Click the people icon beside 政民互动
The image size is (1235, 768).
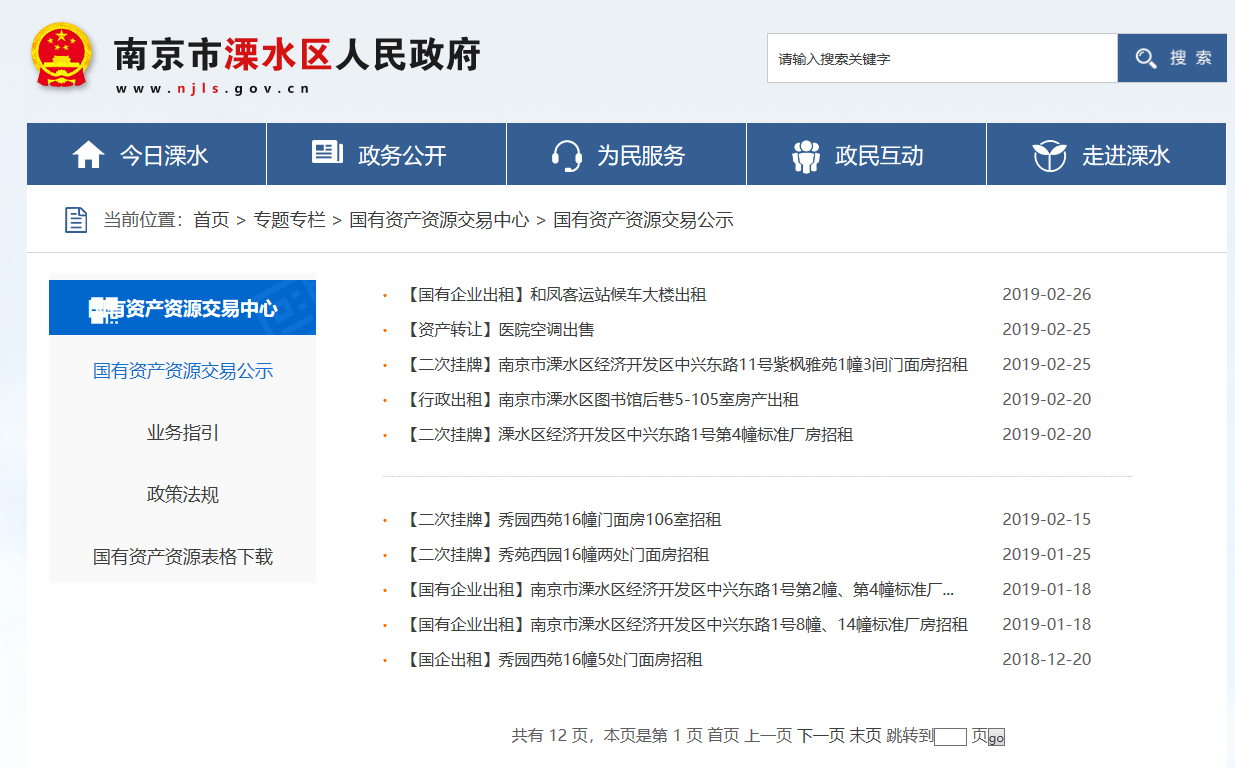805,155
